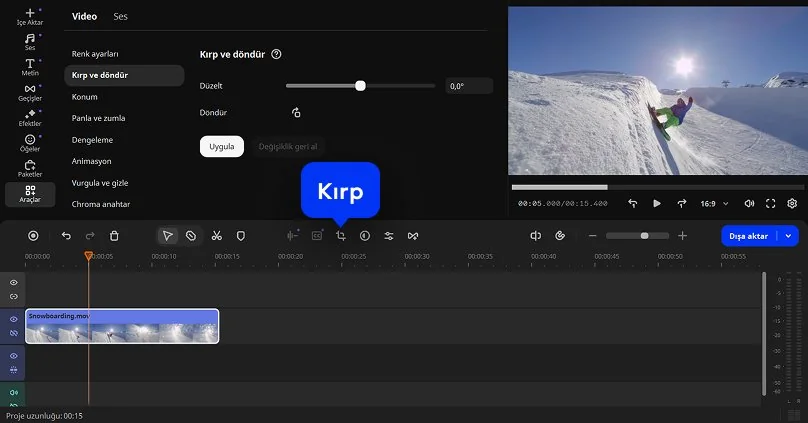The width and height of the screenshot is (808, 423).
Task: Click the Düzelt straighten slider handle
Action: coord(360,87)
